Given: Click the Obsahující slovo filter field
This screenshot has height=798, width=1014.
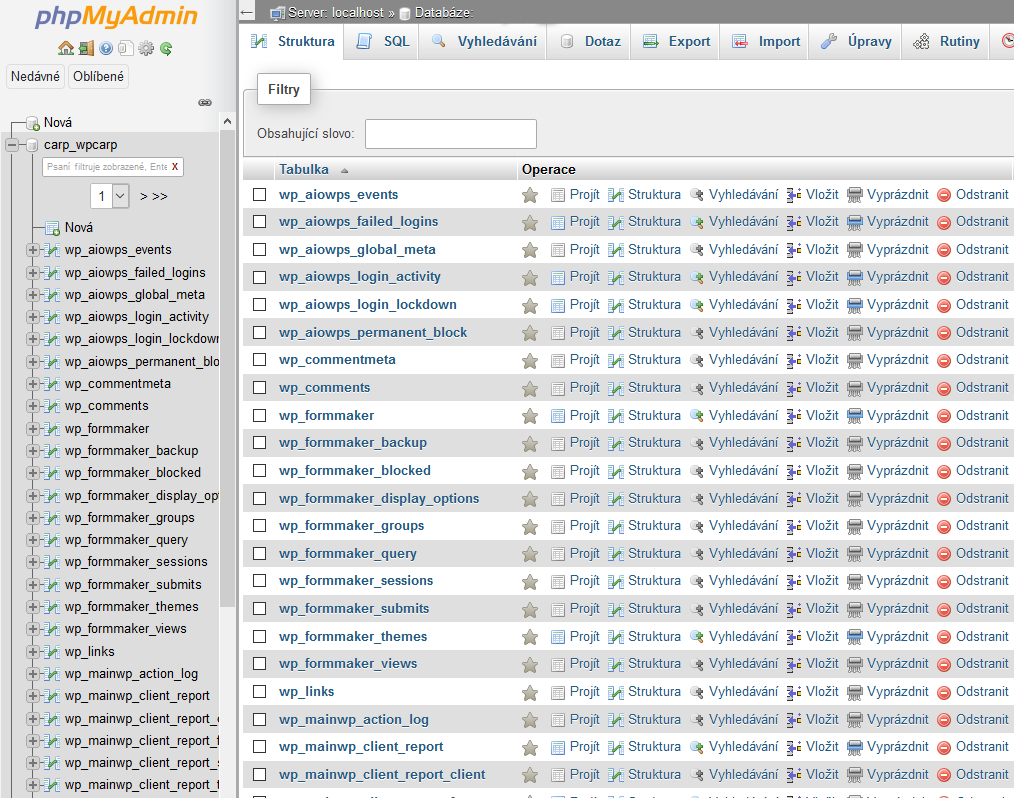Looking at the screenshot, I should [451, 134].
